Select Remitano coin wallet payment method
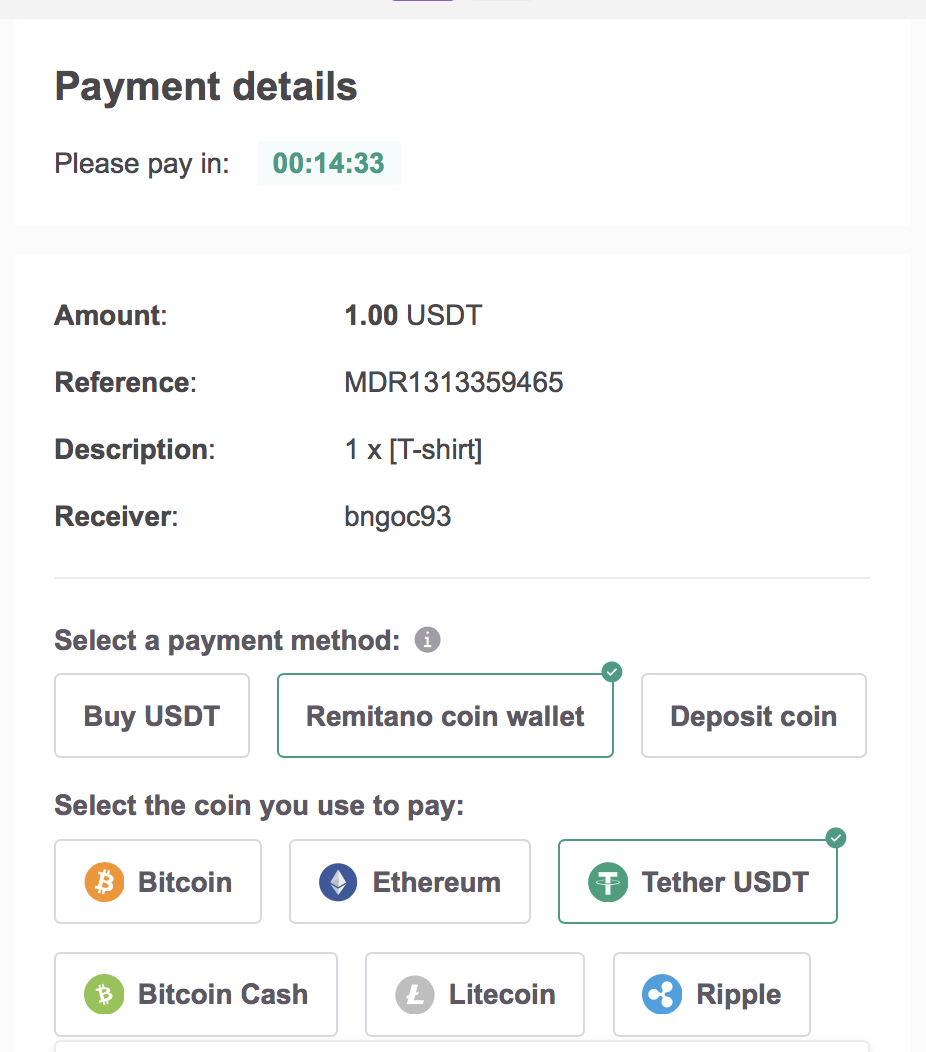Image resolution: width=926 pixels, height=1052 pixels. pyautogui.click(x=445, y=716)
